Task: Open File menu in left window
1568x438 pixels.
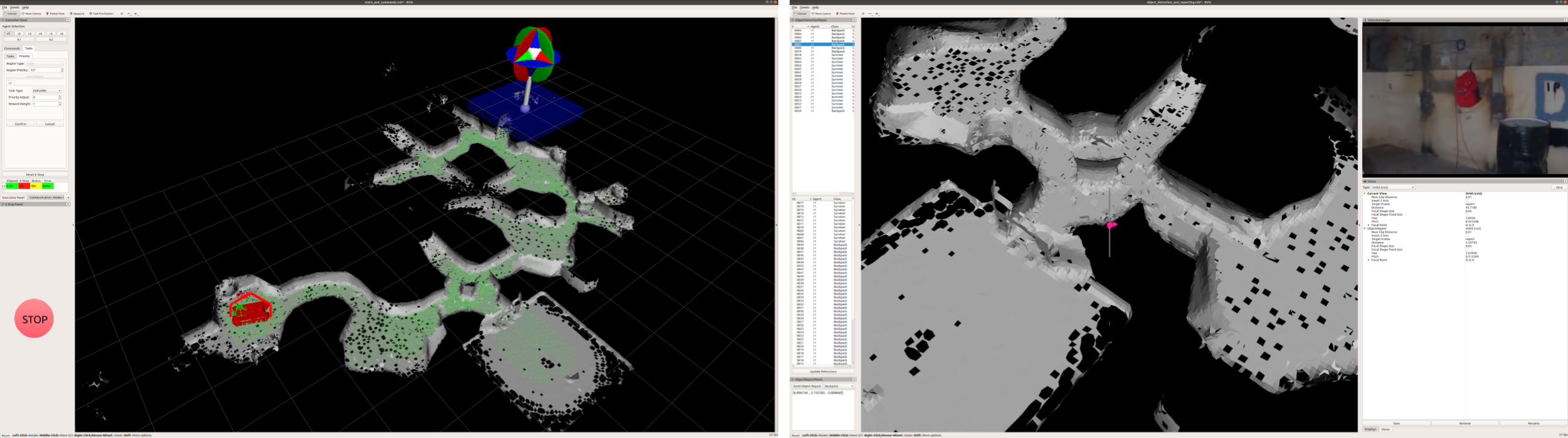Action: (4, 8)
